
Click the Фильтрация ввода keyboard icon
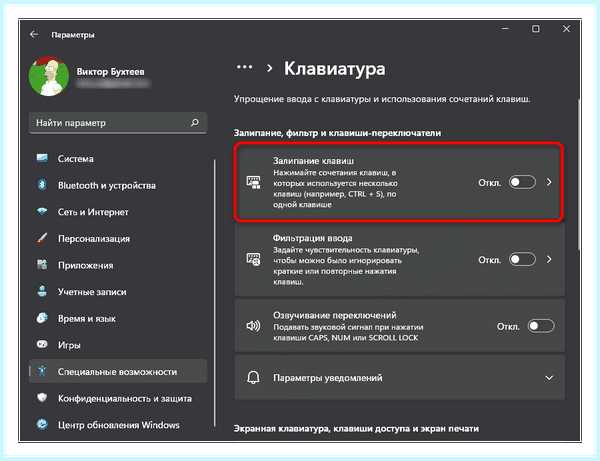(253, 259)
